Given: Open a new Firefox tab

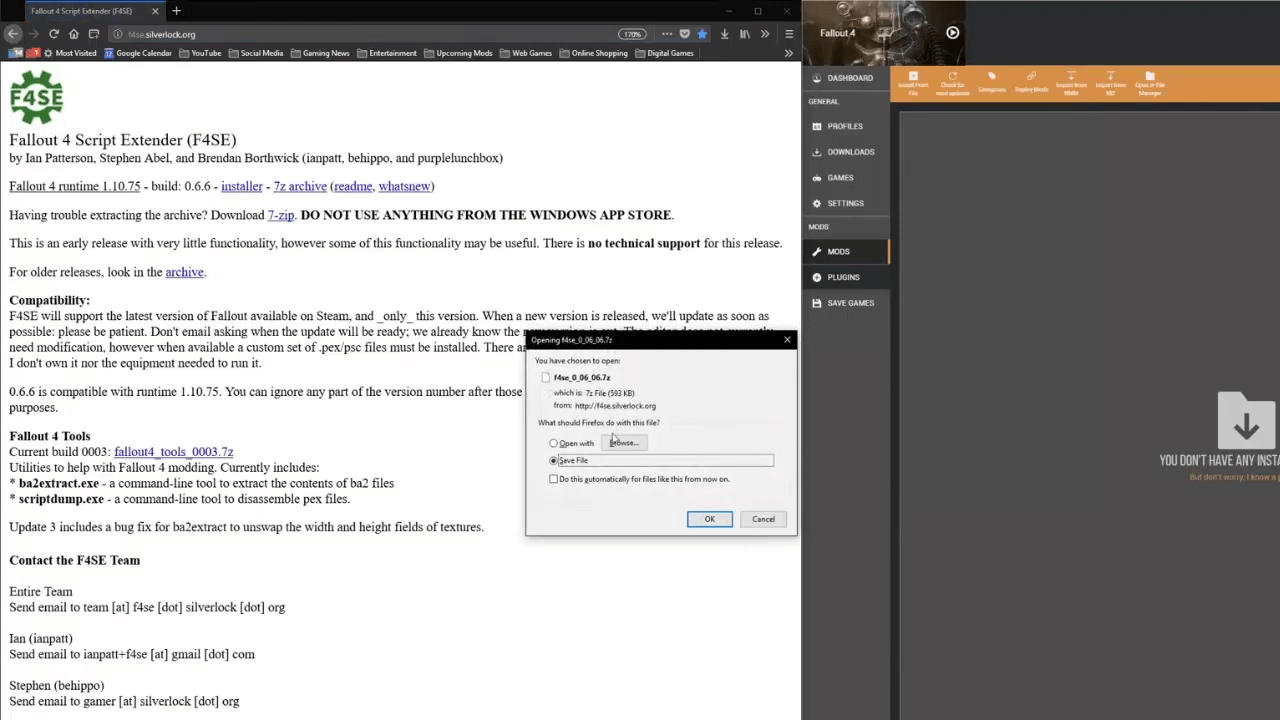Looking at the screenshot, I should [x=176, y=11].
